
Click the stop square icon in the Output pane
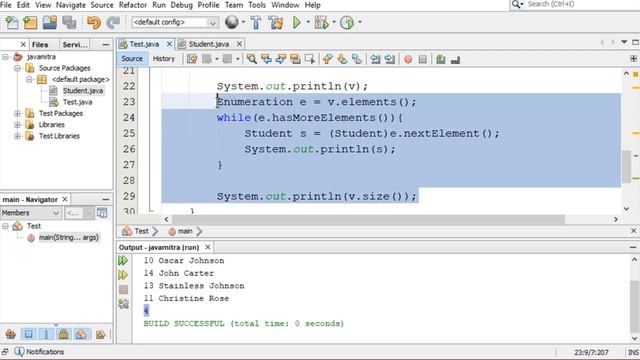123,289
